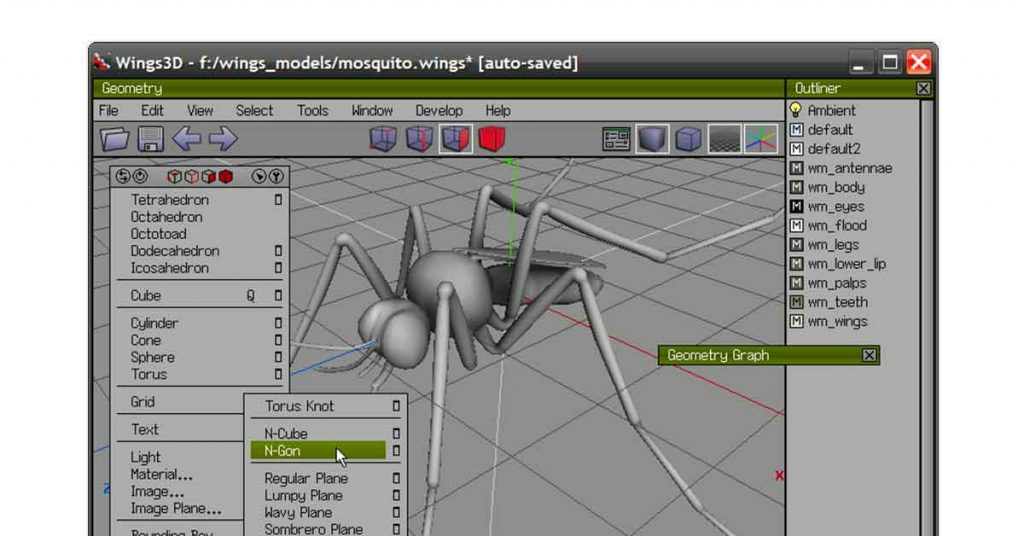
Task: Open Tetrahedron options box
Action: [x=278, y=200]
